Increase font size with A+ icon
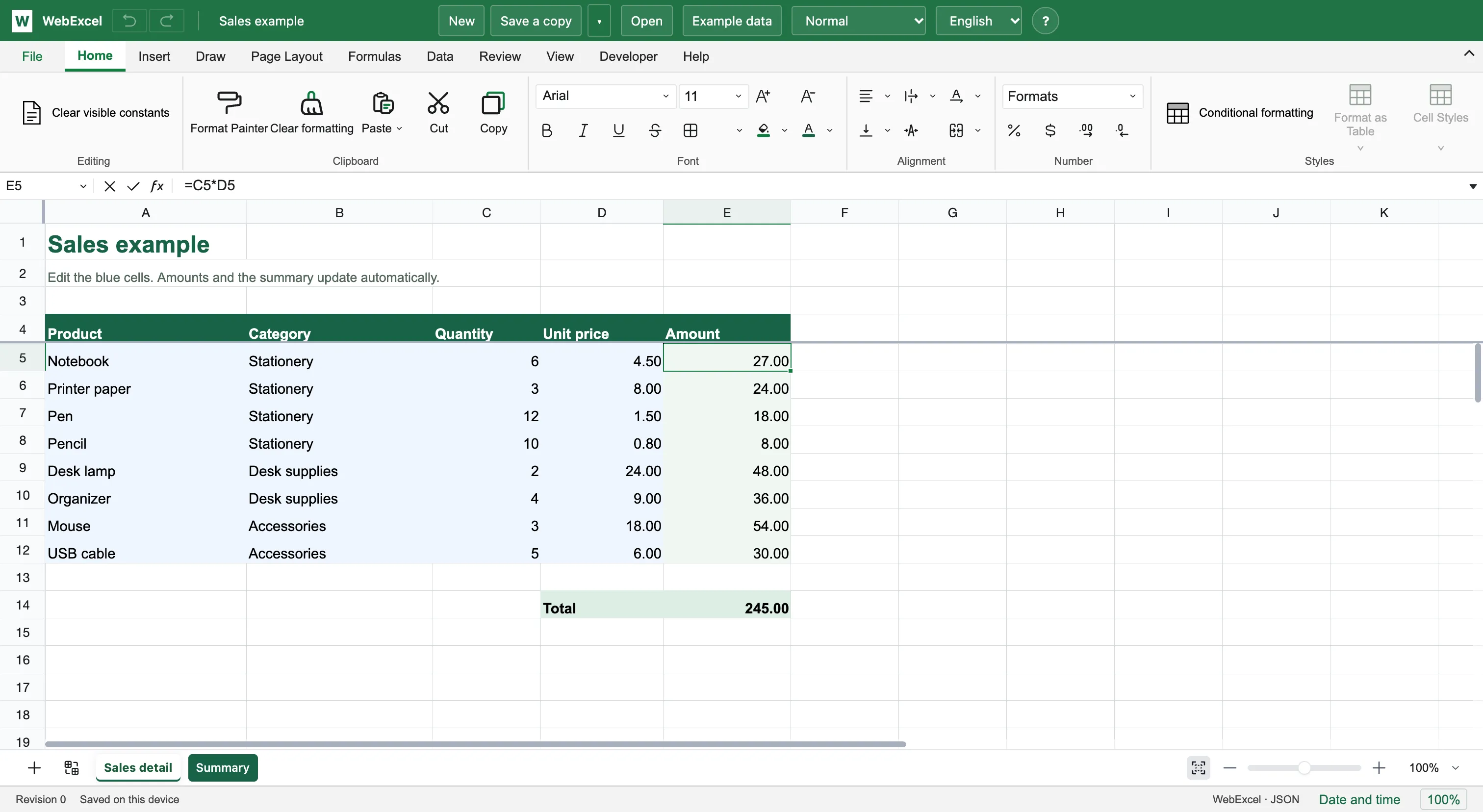Image resolution: width=1483 pixels, height=812 pixels. pos(763,96)
